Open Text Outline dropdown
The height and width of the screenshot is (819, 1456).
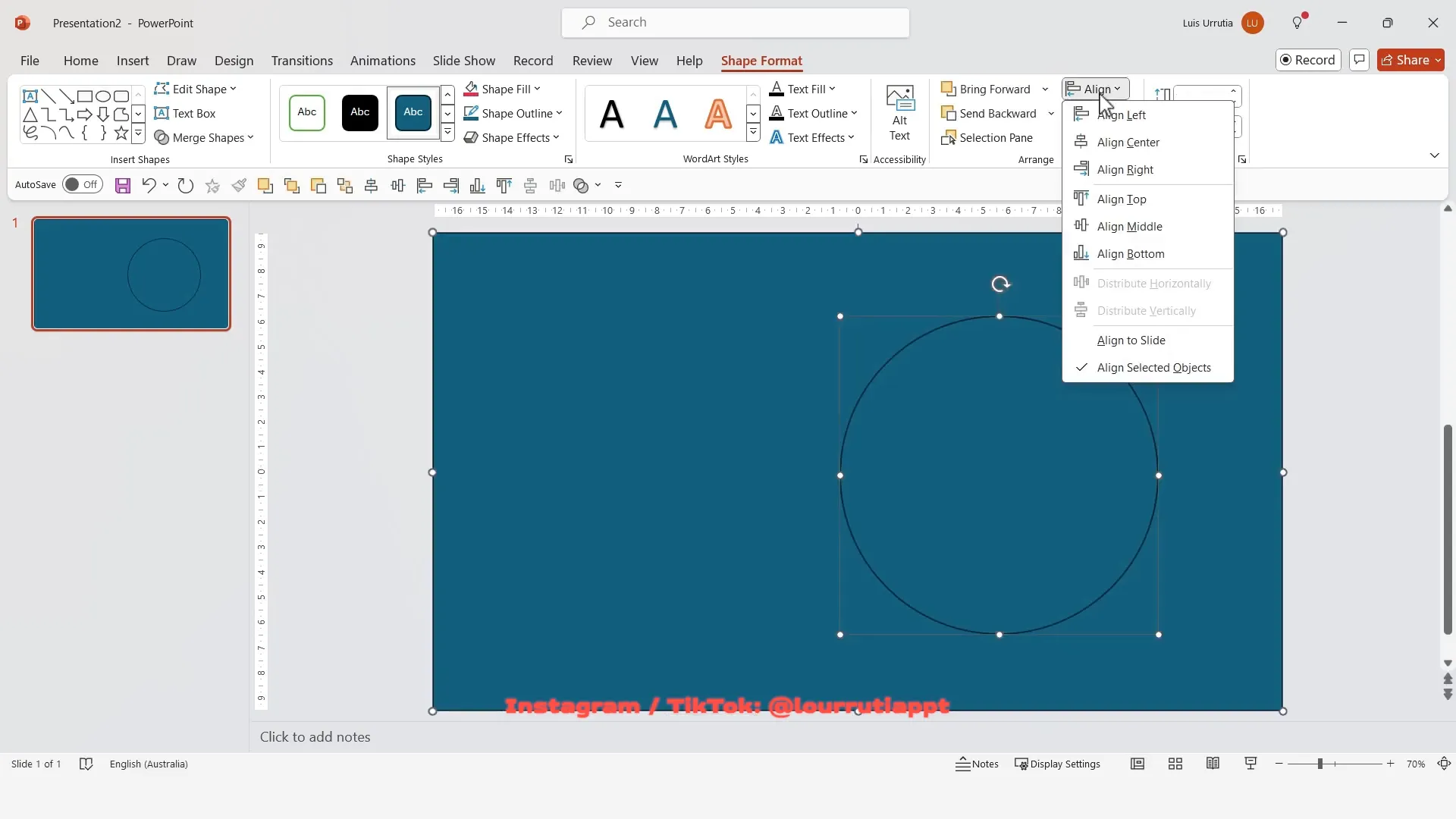(x=813, y=113)
